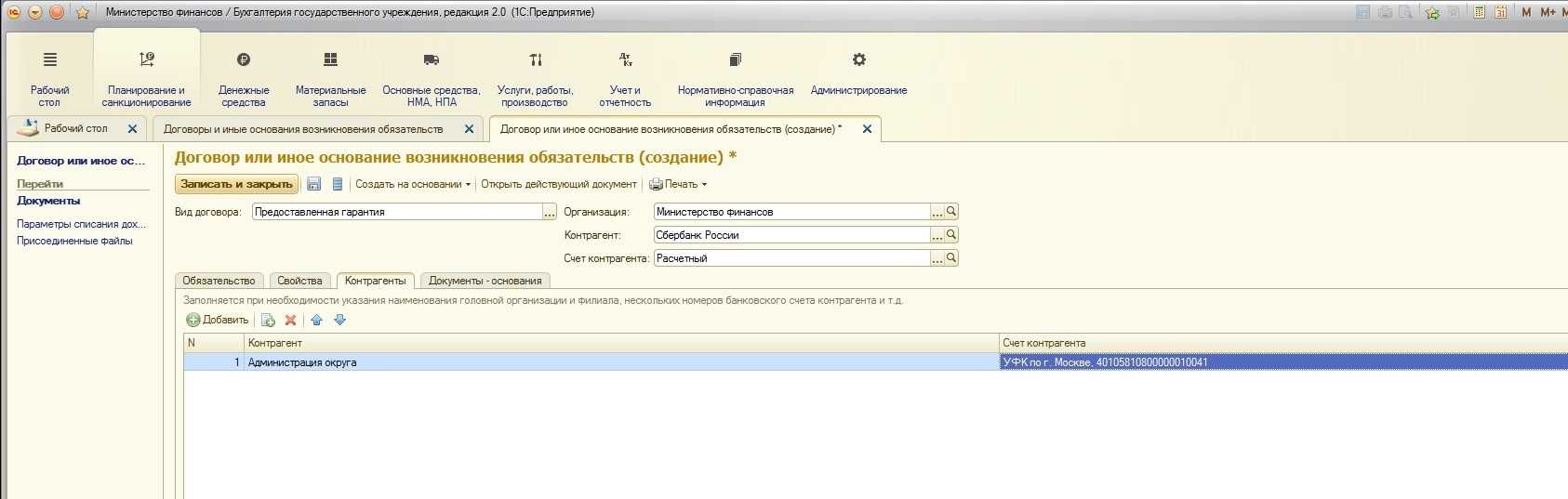Click the star favorites icon in title bar

point(82,12)
